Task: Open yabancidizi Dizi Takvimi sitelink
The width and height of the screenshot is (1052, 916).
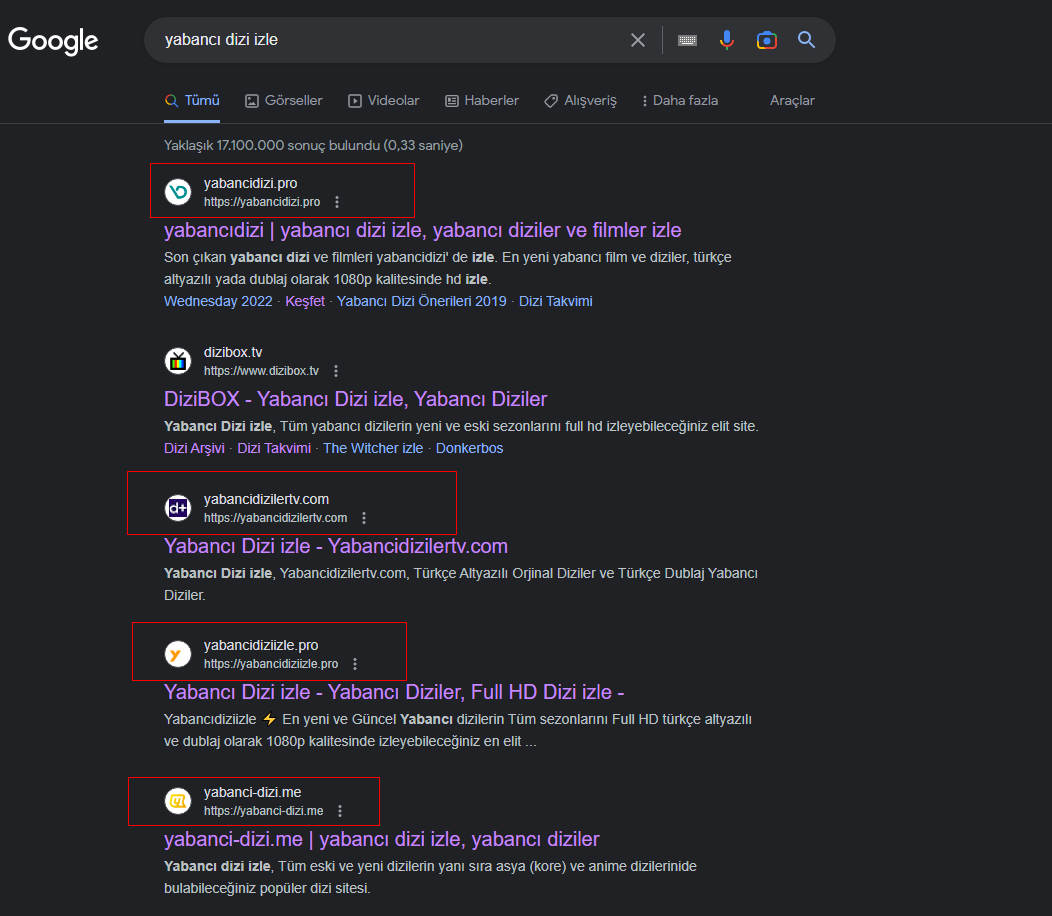Action: coord(556,301)
